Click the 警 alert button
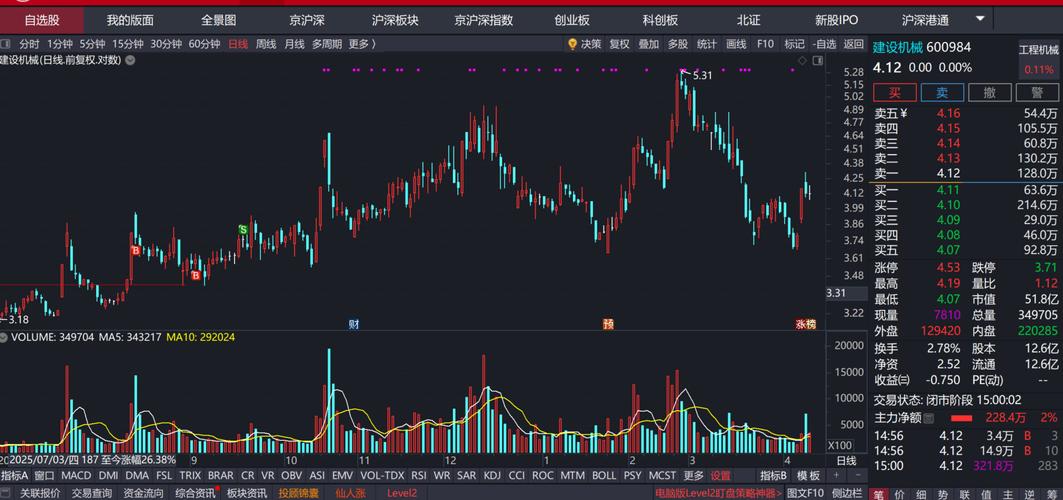Viewport: 1063px width, 500px height. pos(1037,93)
